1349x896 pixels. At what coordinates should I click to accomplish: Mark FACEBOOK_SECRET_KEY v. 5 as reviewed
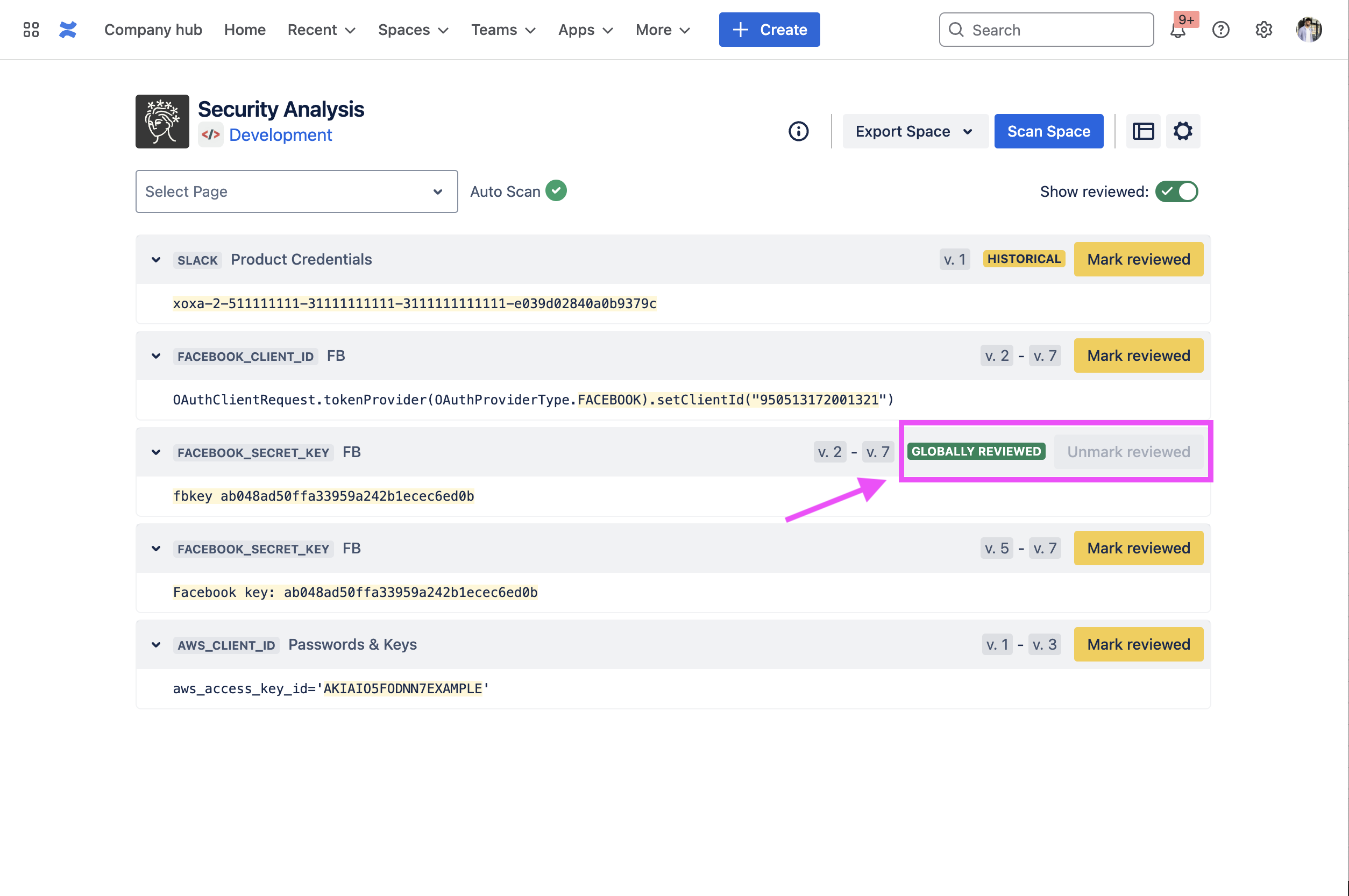pyautogui.click(x=1138, y=549)
